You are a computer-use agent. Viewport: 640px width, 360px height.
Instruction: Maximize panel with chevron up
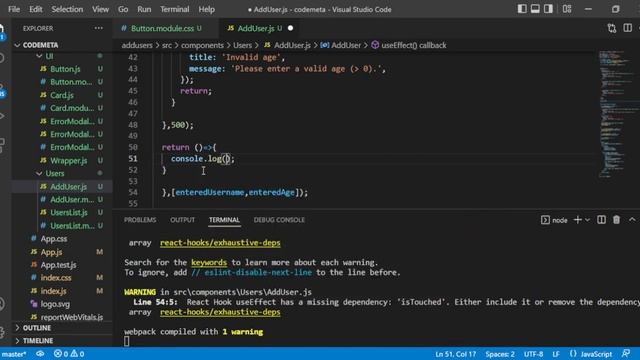(x=632, y=220)
